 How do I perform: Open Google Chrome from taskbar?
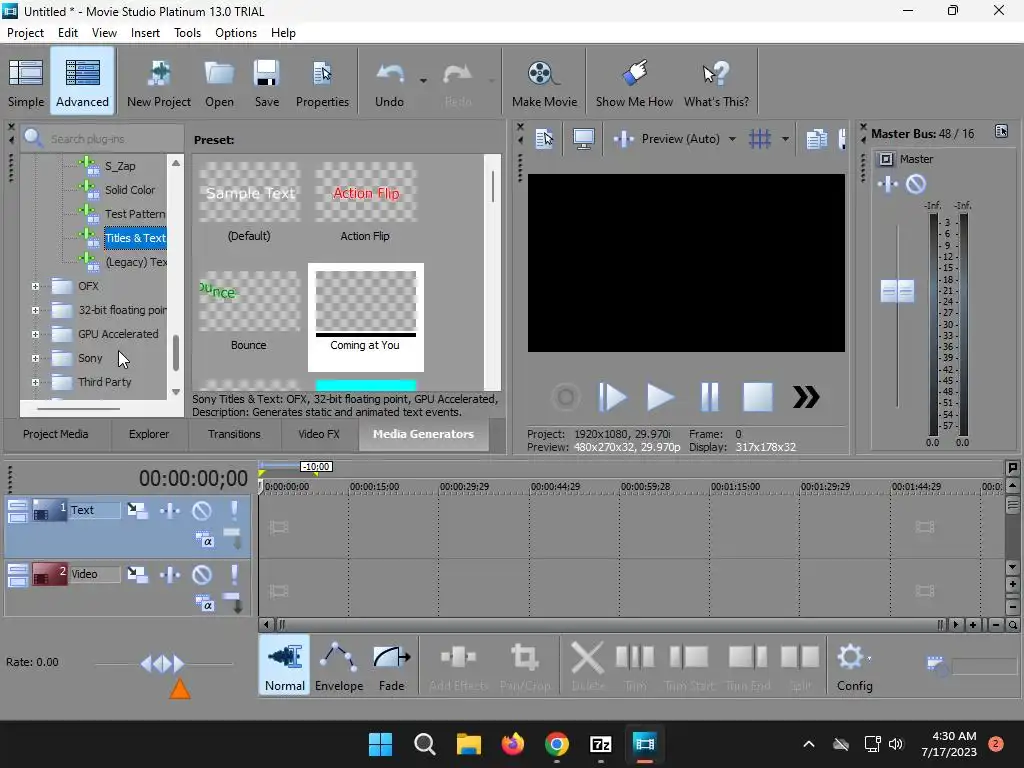(556, 744)
